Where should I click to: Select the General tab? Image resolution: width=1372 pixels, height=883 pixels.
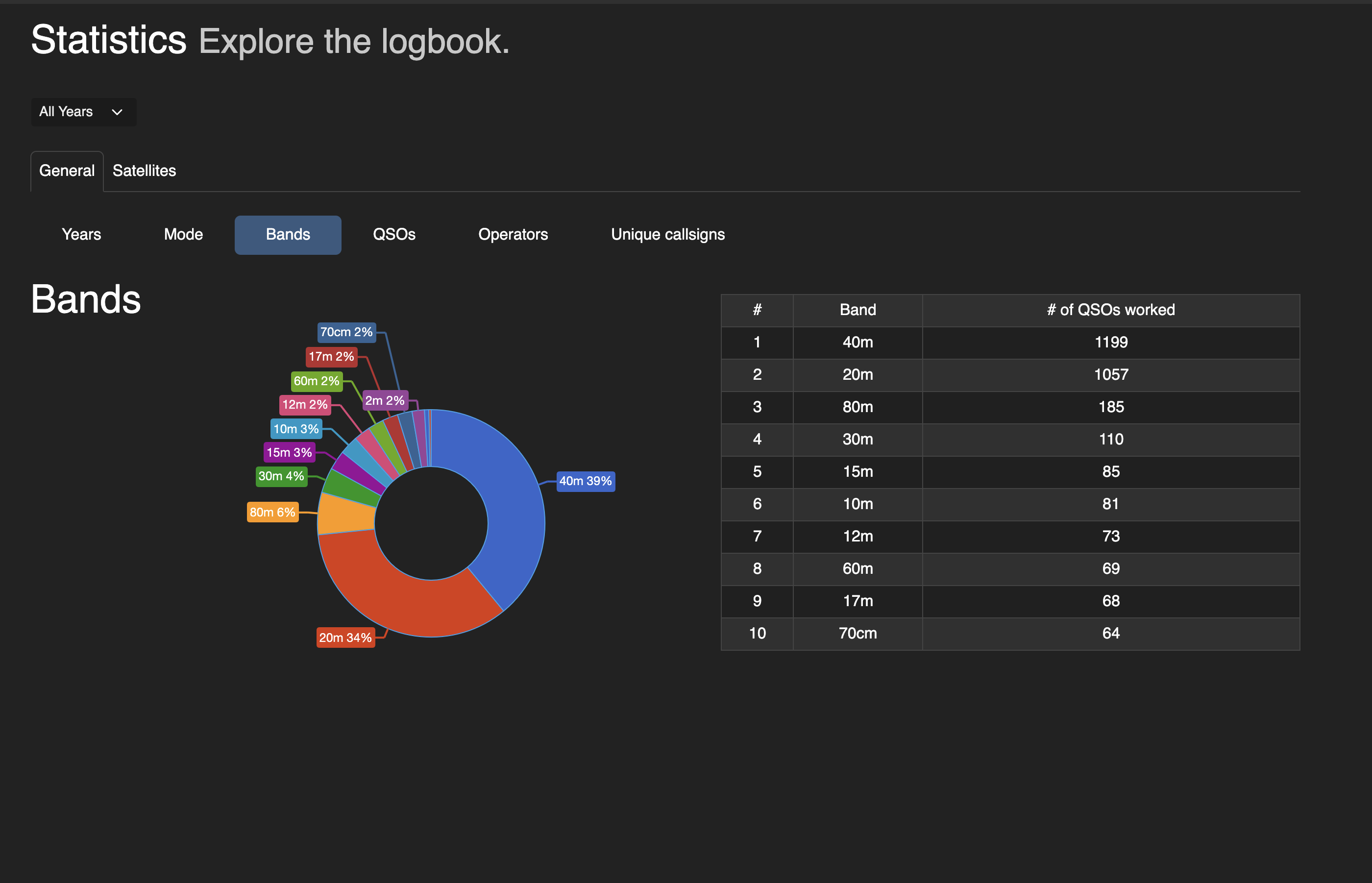click(x=67, y=171)
